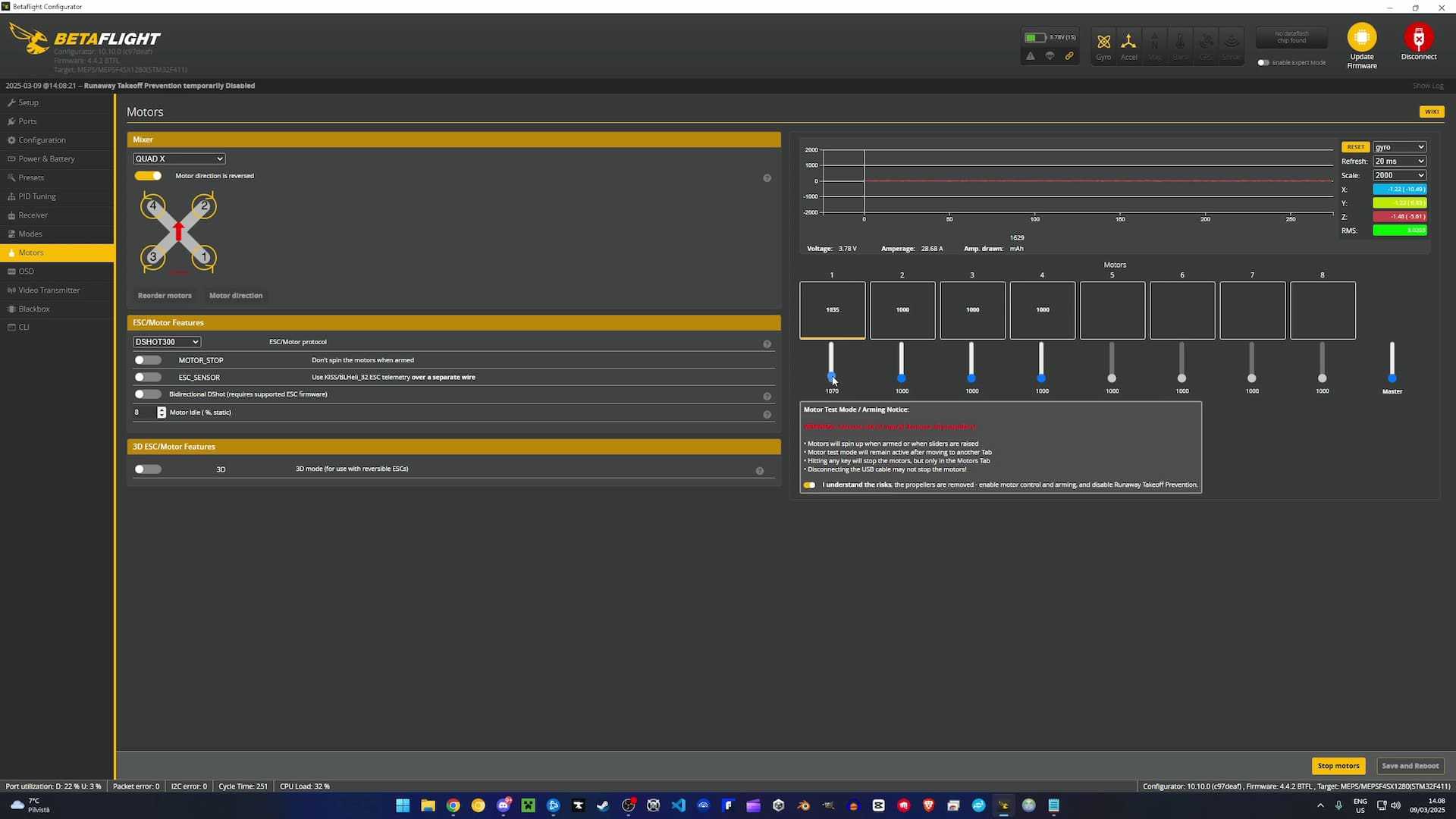Click the battery voltage indicator icon
The width and height of the screenshot is (1456, 819).
1034,37
